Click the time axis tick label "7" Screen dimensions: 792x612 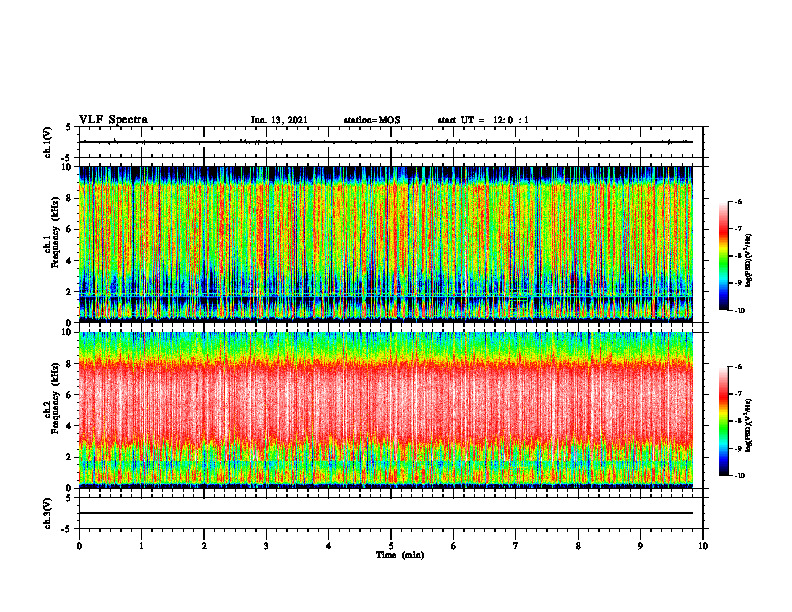tap(516, 546)
